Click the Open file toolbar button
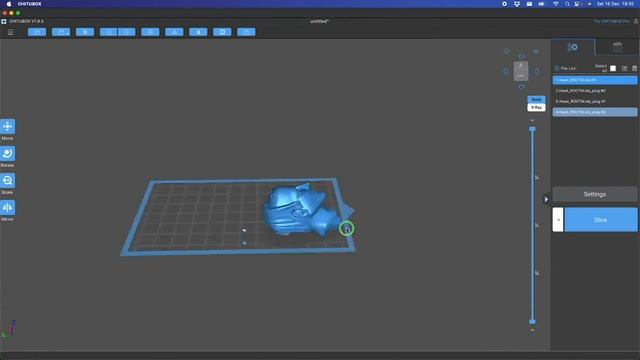640x360 pixels. [37, 32]
